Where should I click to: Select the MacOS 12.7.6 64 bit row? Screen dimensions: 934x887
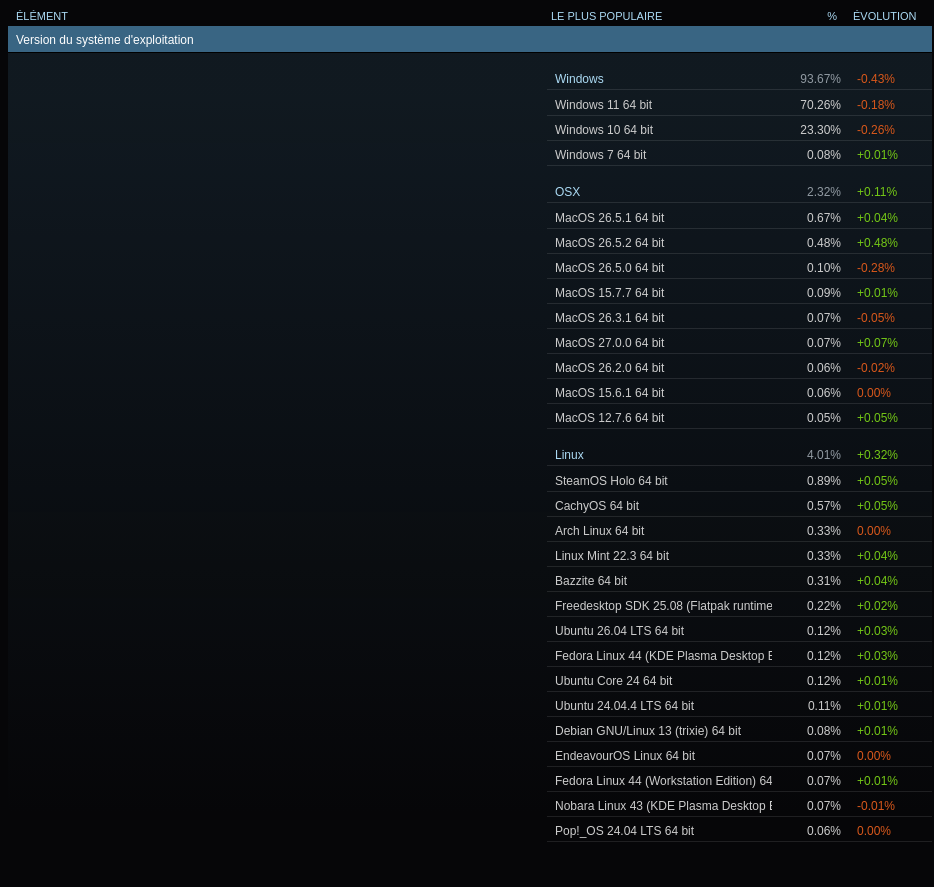(x=739, y=418)
